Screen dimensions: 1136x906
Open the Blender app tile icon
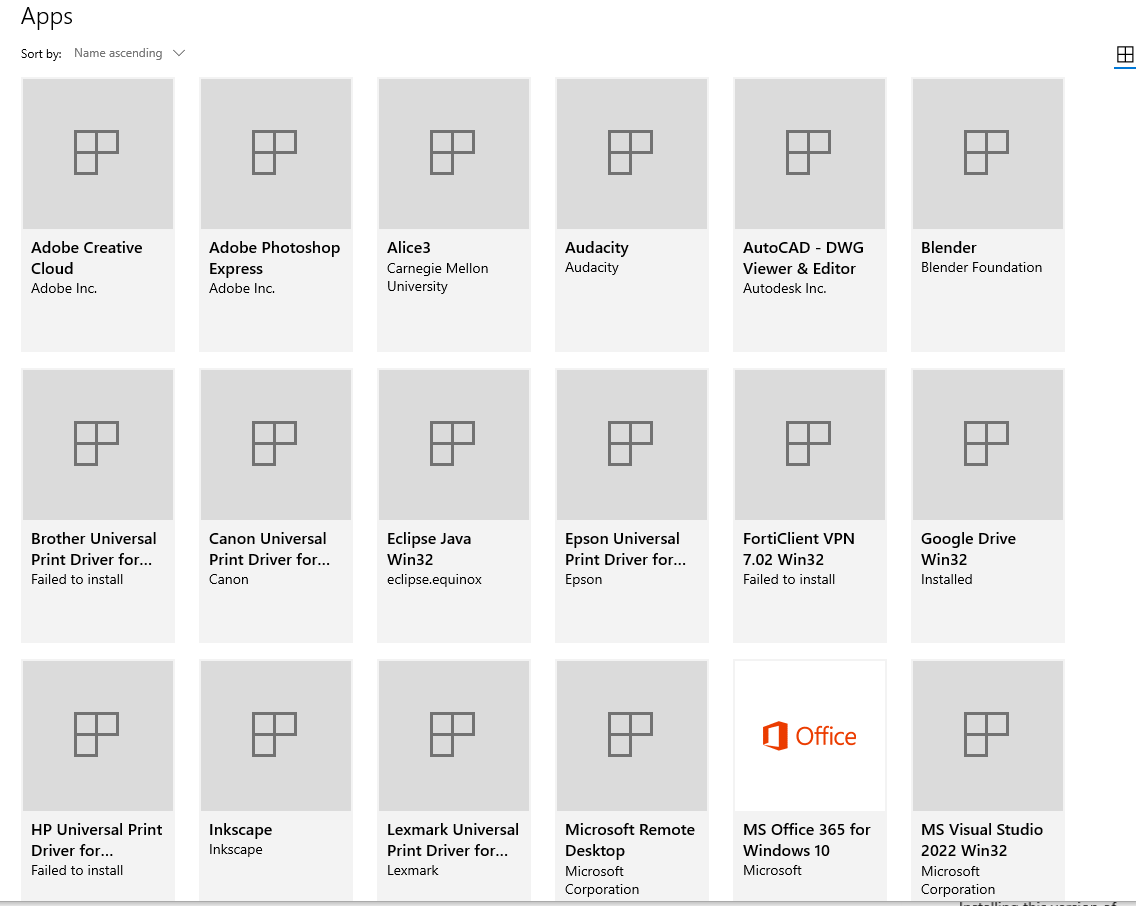pyautogui.click(x=988, y=154)
